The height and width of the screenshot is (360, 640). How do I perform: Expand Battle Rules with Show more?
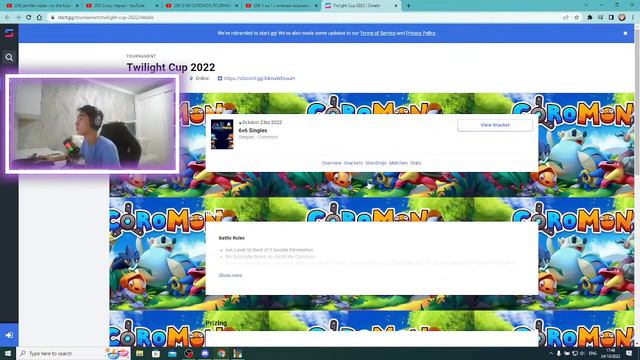(230, 275)
